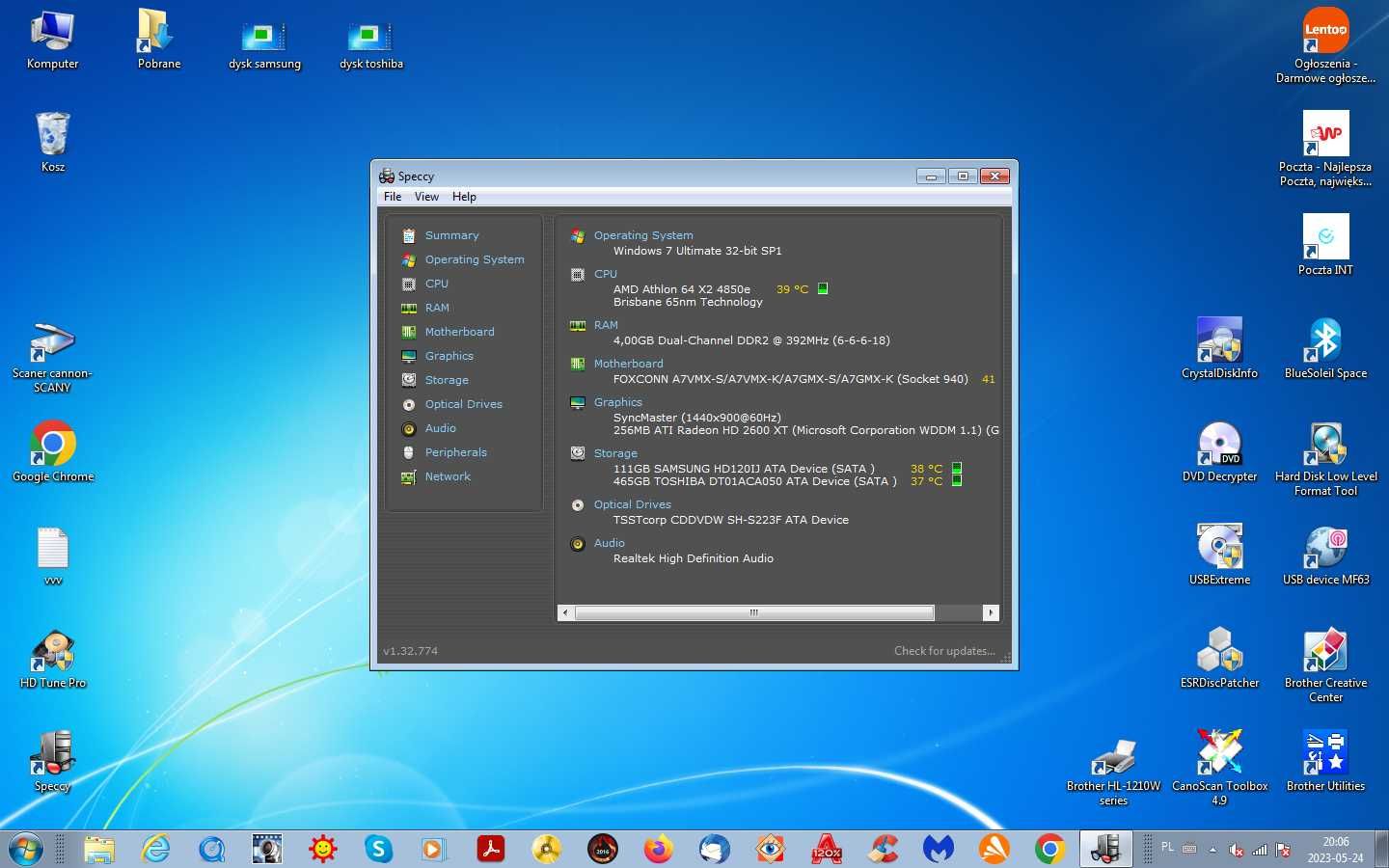Click the muted volume icon in system tray
This screenshot has height=868, width=1389.
click(x=1237, y=850)
